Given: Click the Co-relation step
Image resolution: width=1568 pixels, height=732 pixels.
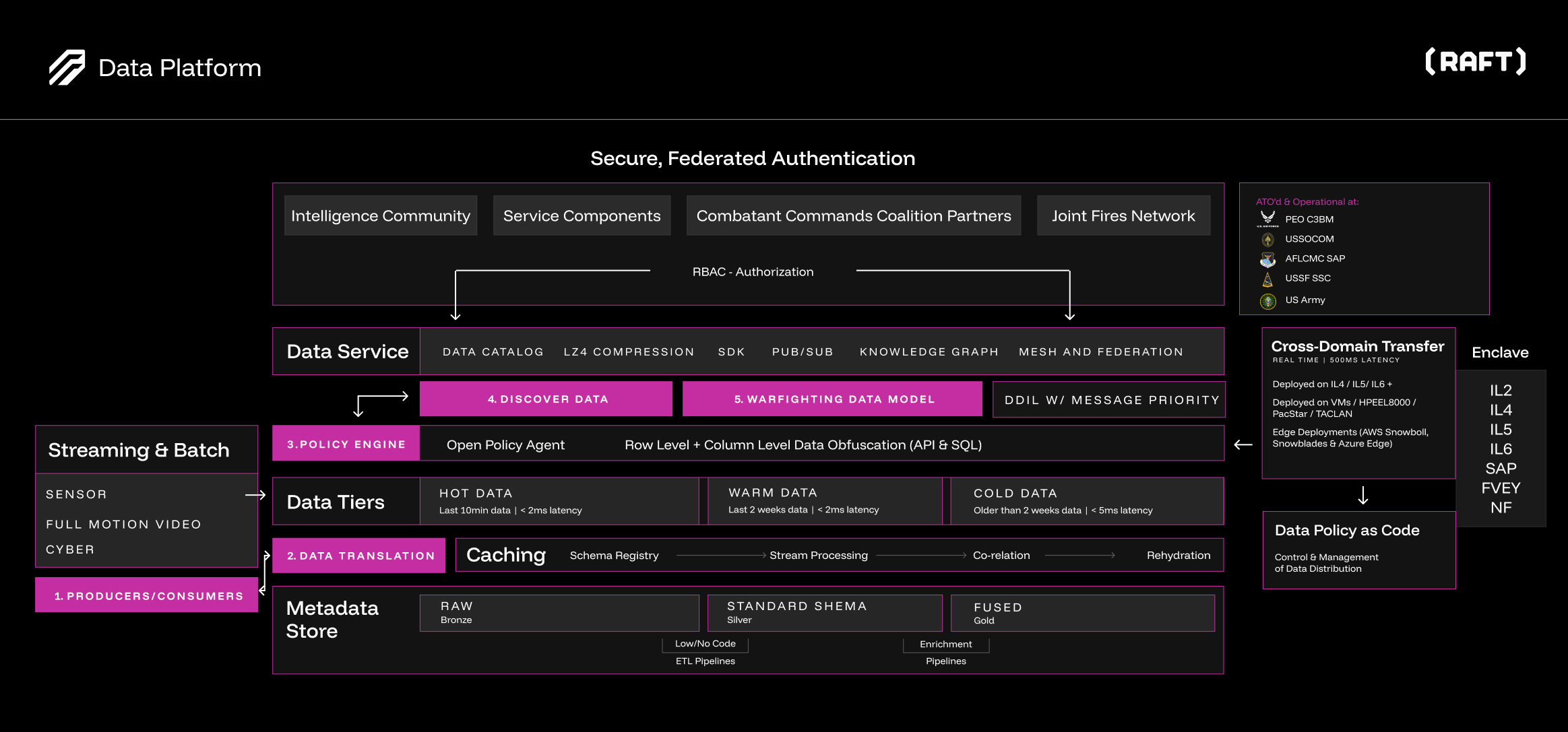Looking at the screenshot, I should (x=1001, y=556).
